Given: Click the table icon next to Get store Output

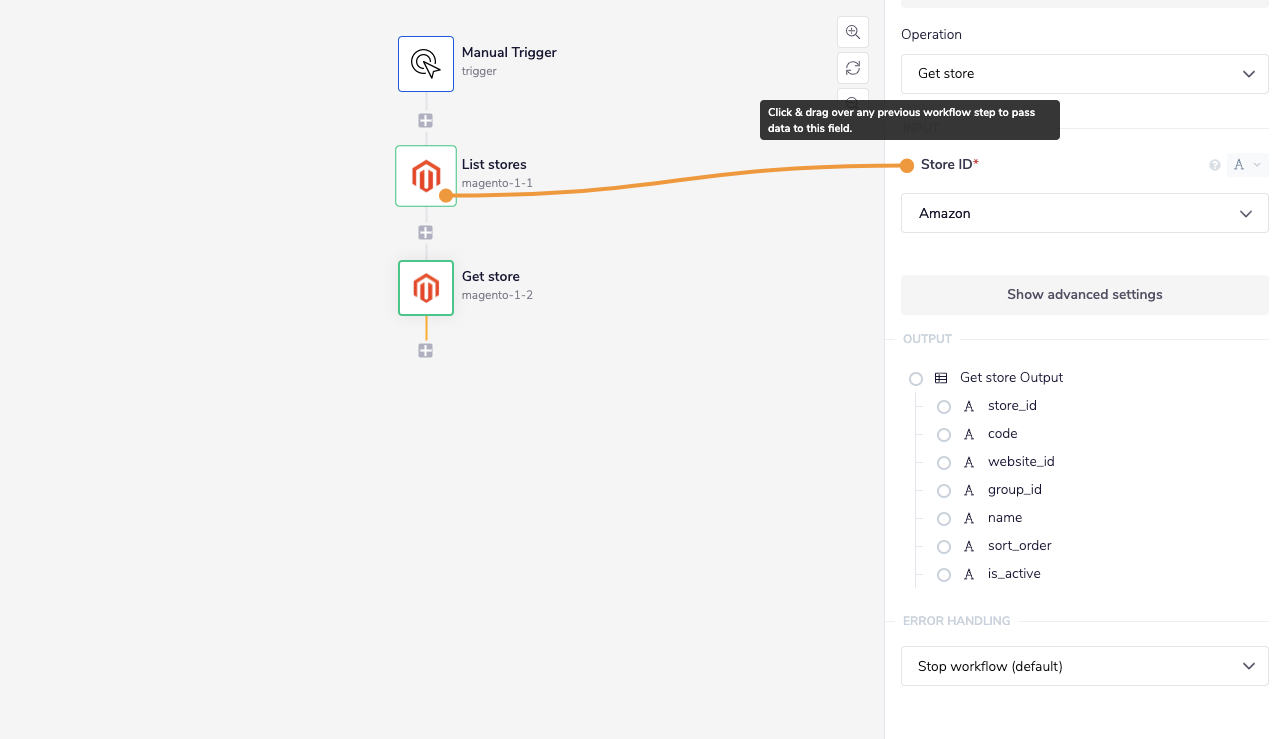Looking at the screenshot, I should point(940,377).
